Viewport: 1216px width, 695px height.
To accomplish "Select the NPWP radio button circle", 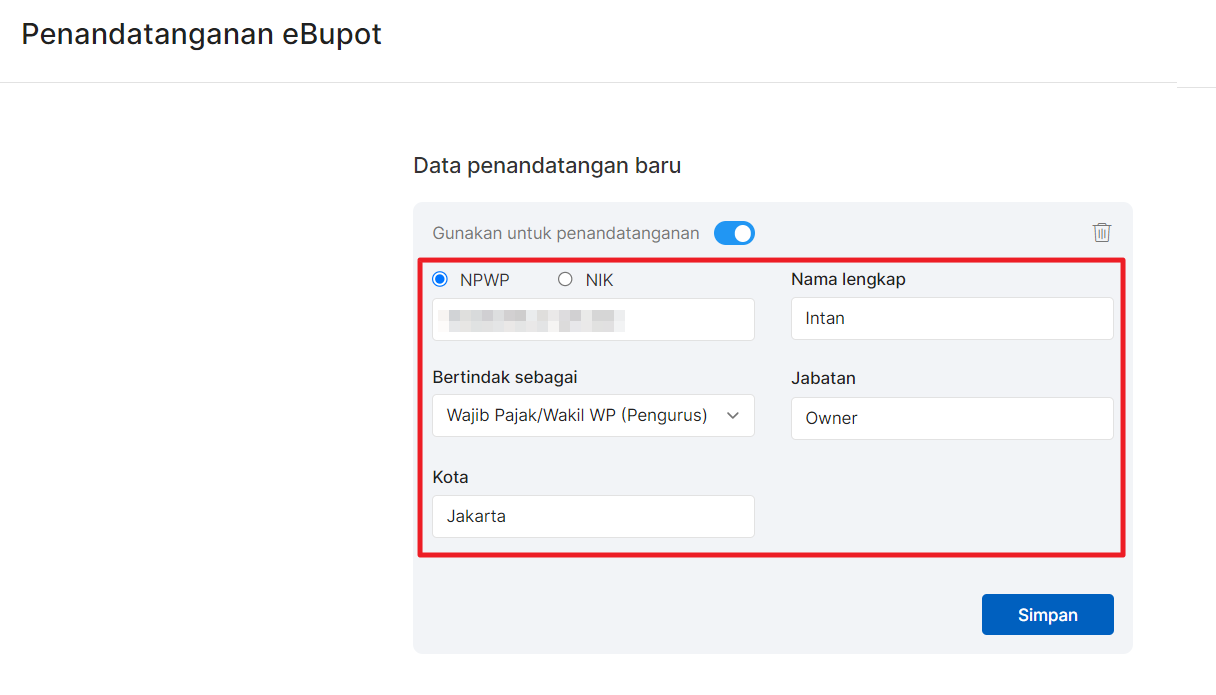I will coord(440,280).
